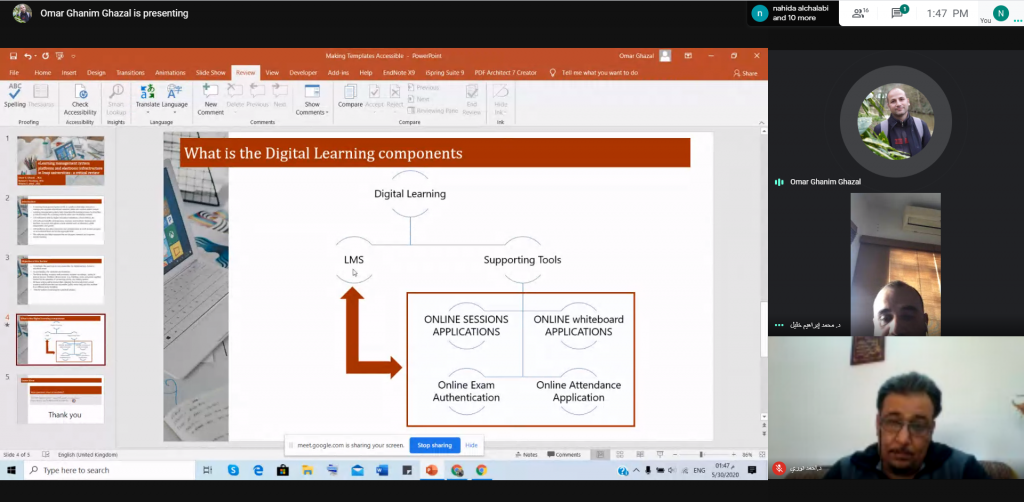Viewport: 1024px width, 502px height.
Task: Select the Thank you slide thumbnail
Action: click(x=61, y=399)
